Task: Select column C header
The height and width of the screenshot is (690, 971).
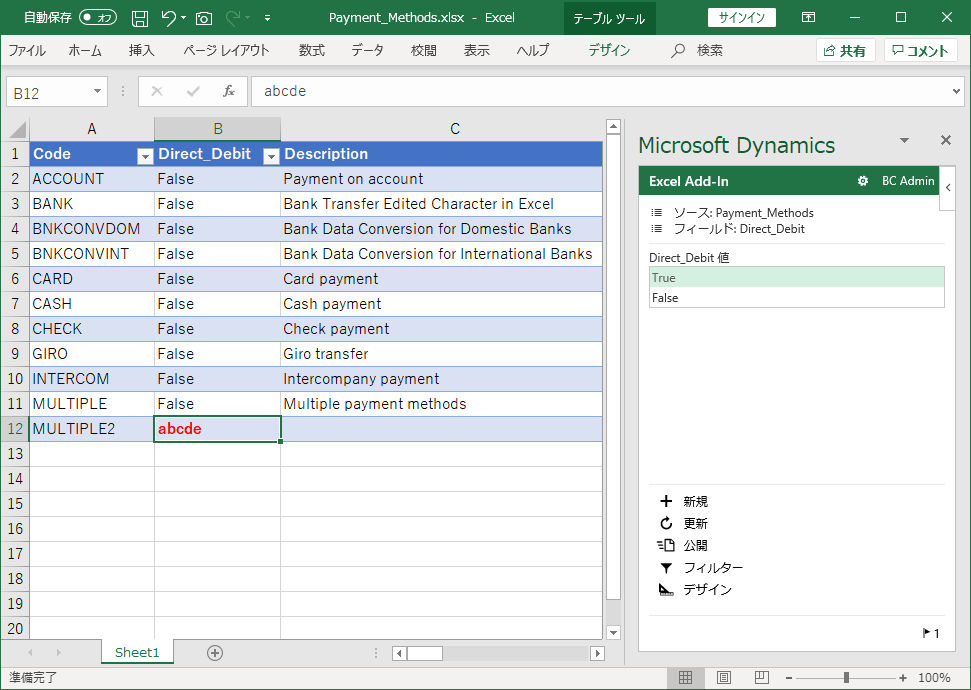Action: coord(455,129)
